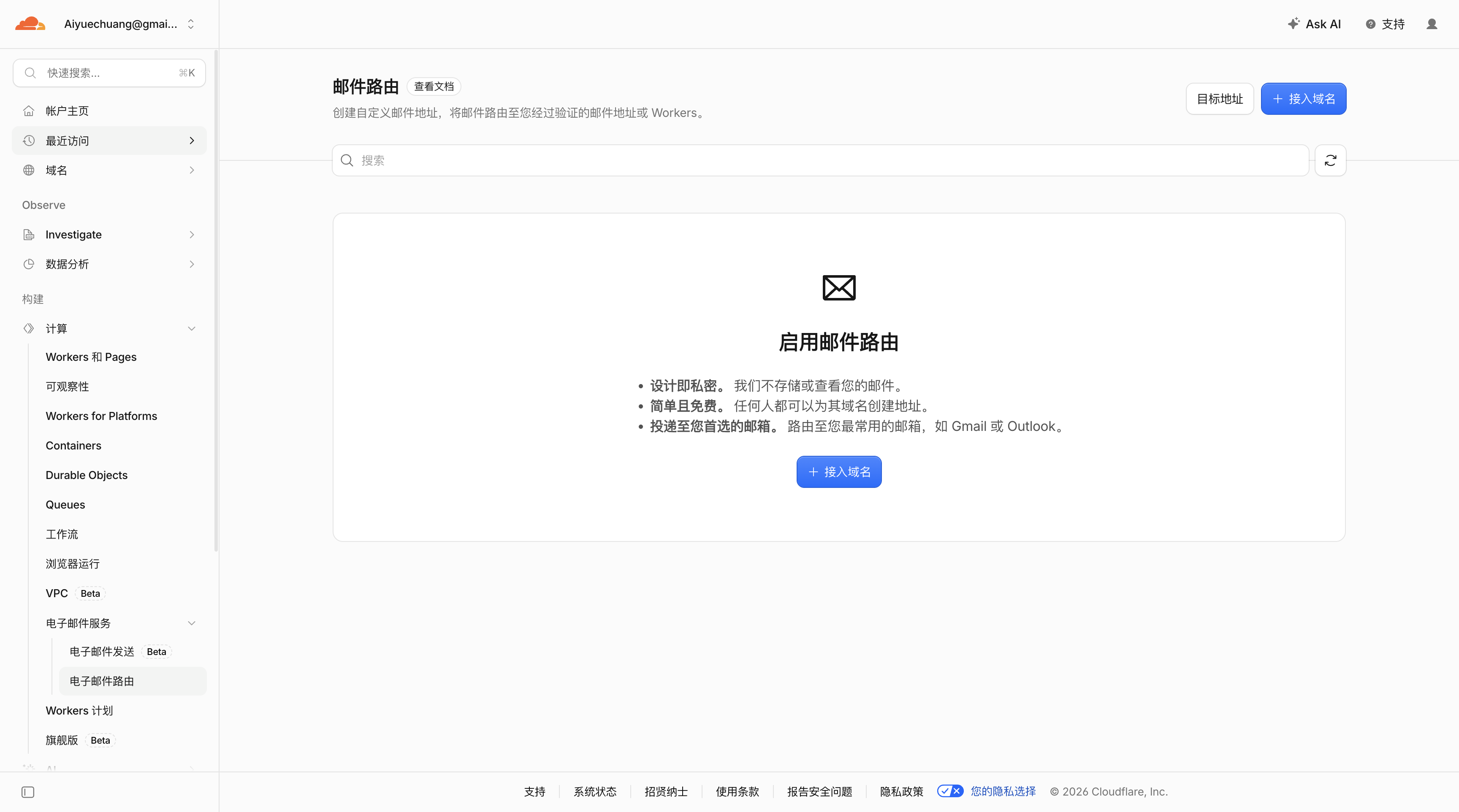Focus the 搜索 domain search field
Screen dimensions: 1459x812
click(x=820, y=160)
